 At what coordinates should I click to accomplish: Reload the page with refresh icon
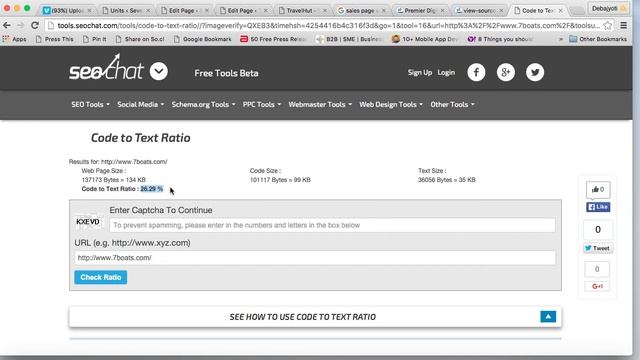click(x=35, y=25)
